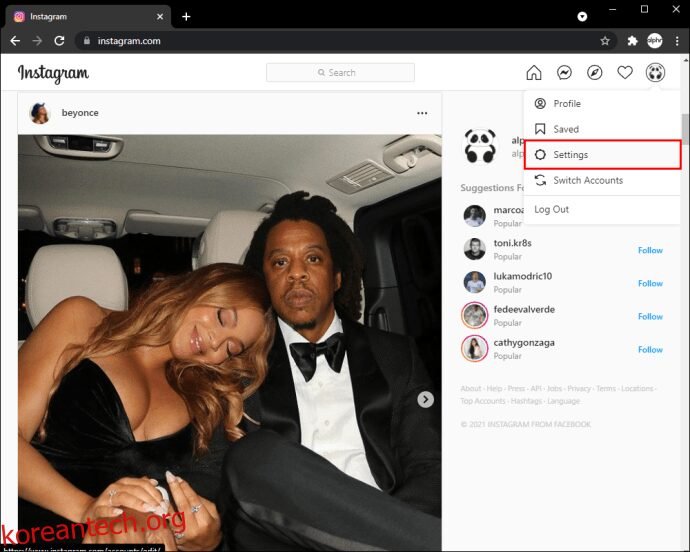Advance to next photo with carousel arrow
Viewport: 690px width, 552px height.
coord(426,399)
